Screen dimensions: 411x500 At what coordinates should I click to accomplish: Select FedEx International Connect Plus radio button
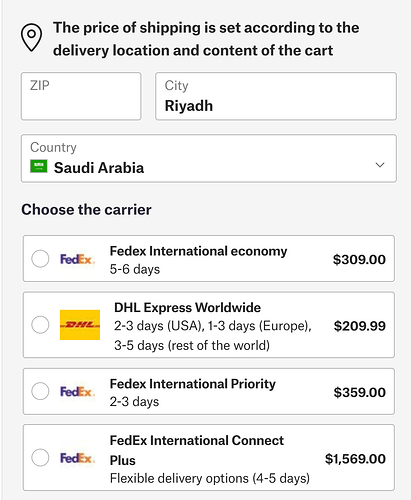40,457
